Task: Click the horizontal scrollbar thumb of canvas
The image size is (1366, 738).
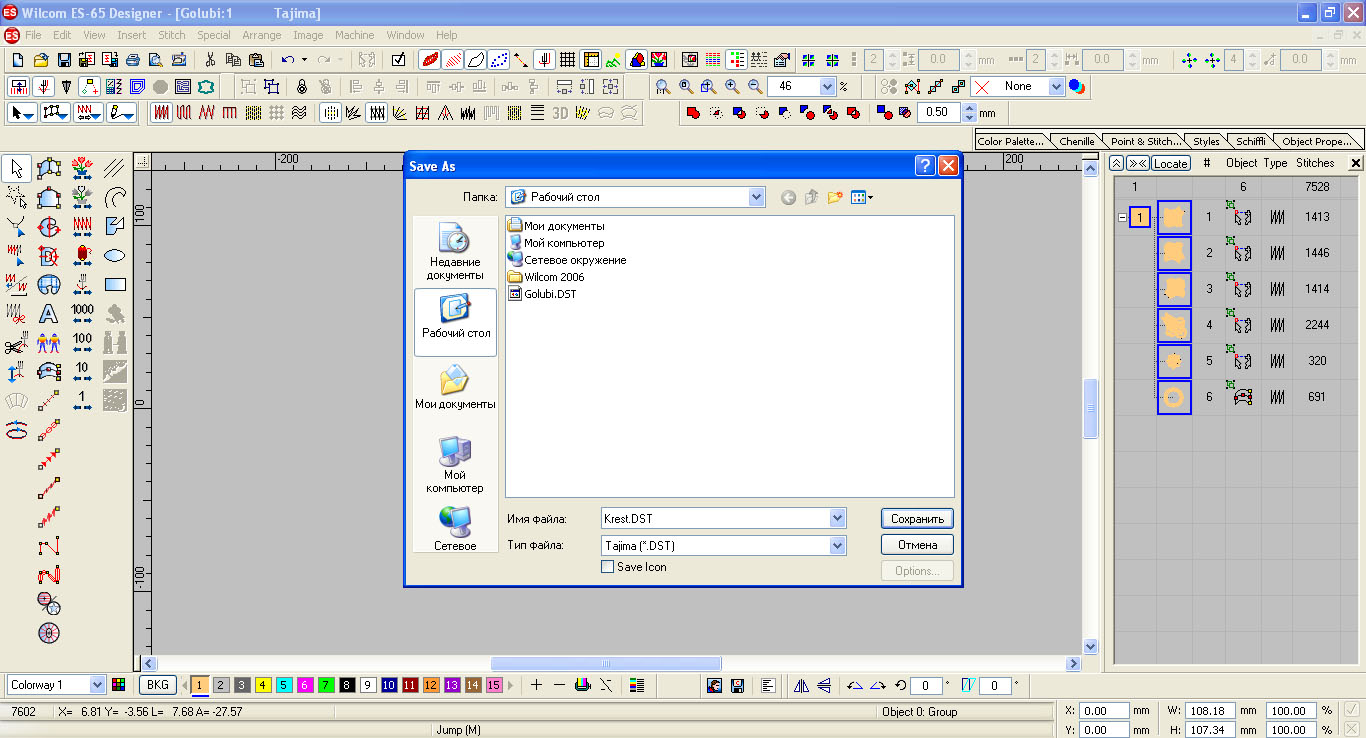Action: coord(605,663)
